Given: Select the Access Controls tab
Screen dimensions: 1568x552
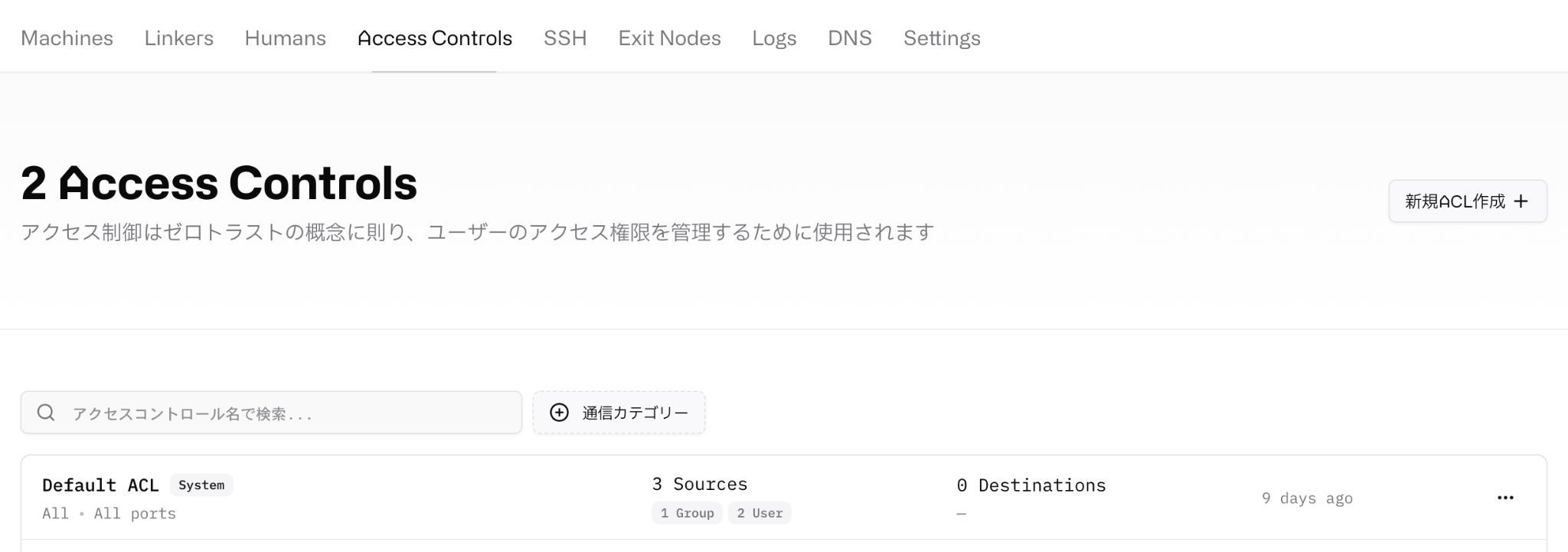Looking at the screenshot, I should click(435, 38).
